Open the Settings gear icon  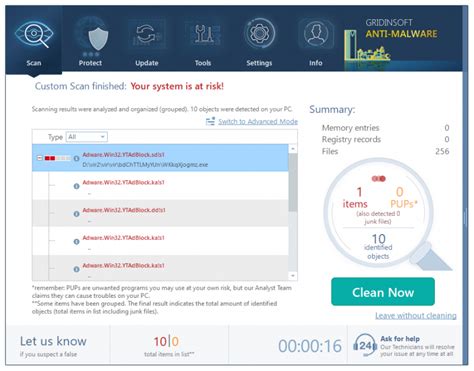259,33
